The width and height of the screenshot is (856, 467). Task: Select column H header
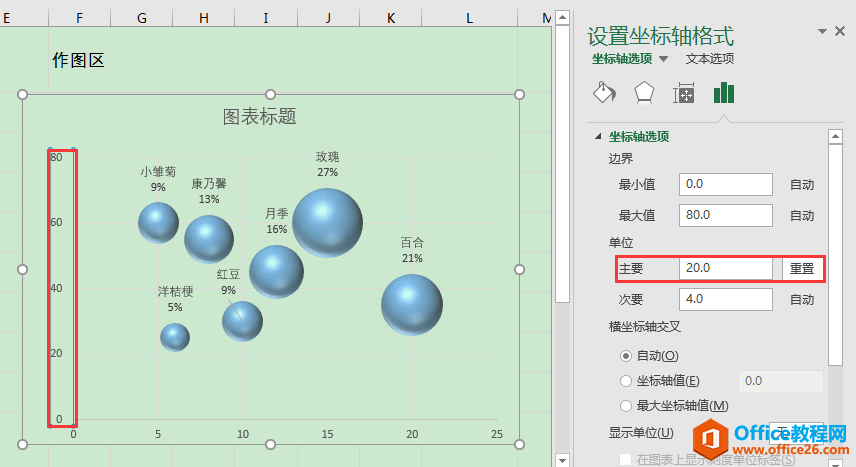click(x=204, y=18)
